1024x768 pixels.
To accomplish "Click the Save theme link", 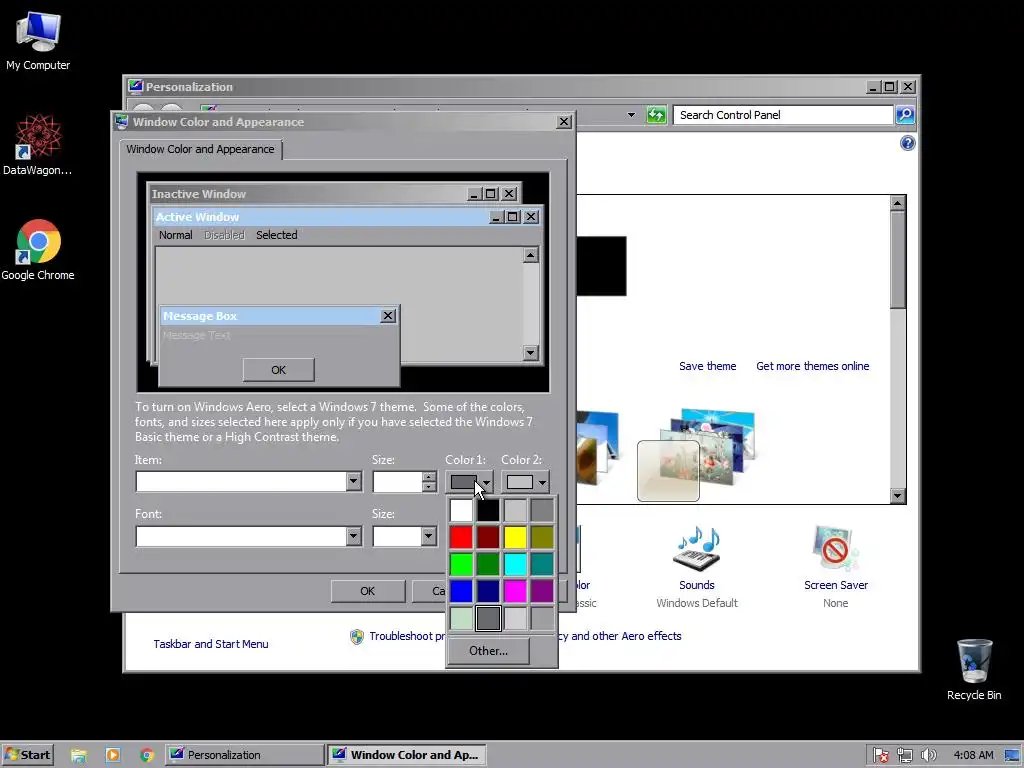I will tap(707, 366).
